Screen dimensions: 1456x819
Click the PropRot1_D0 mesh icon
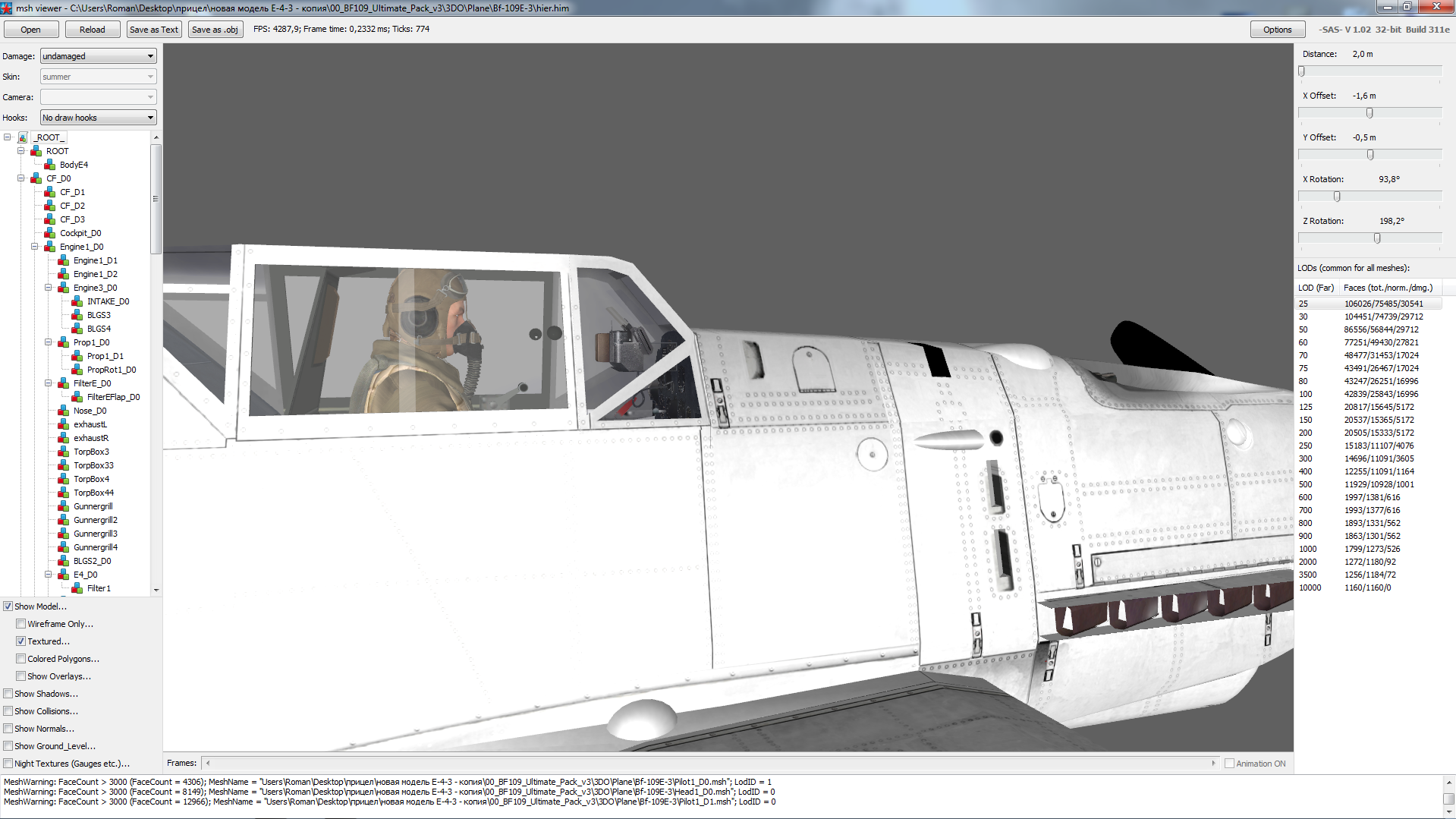click(x=77, y=370)
